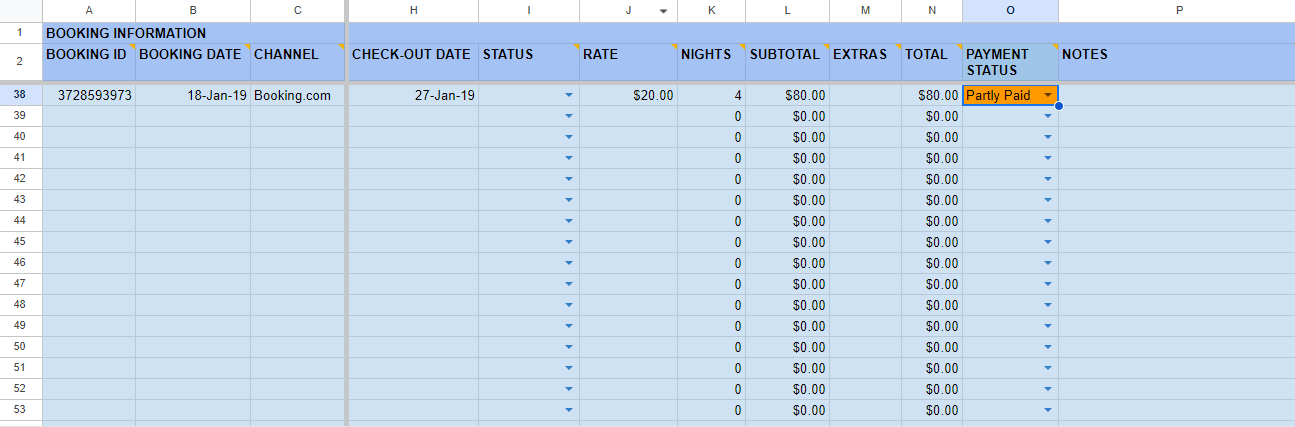Select column A header
This screenshot has width=1295, height=427.
89,10
